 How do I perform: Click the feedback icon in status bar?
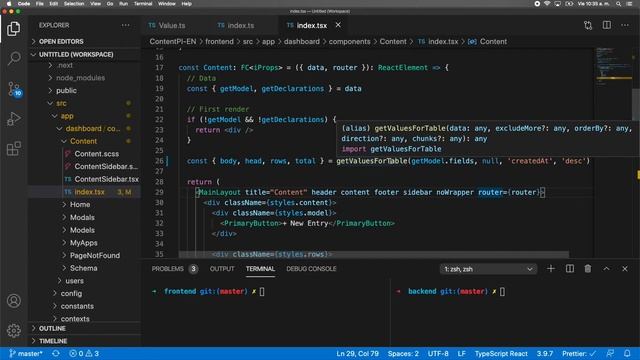[610, 353]
